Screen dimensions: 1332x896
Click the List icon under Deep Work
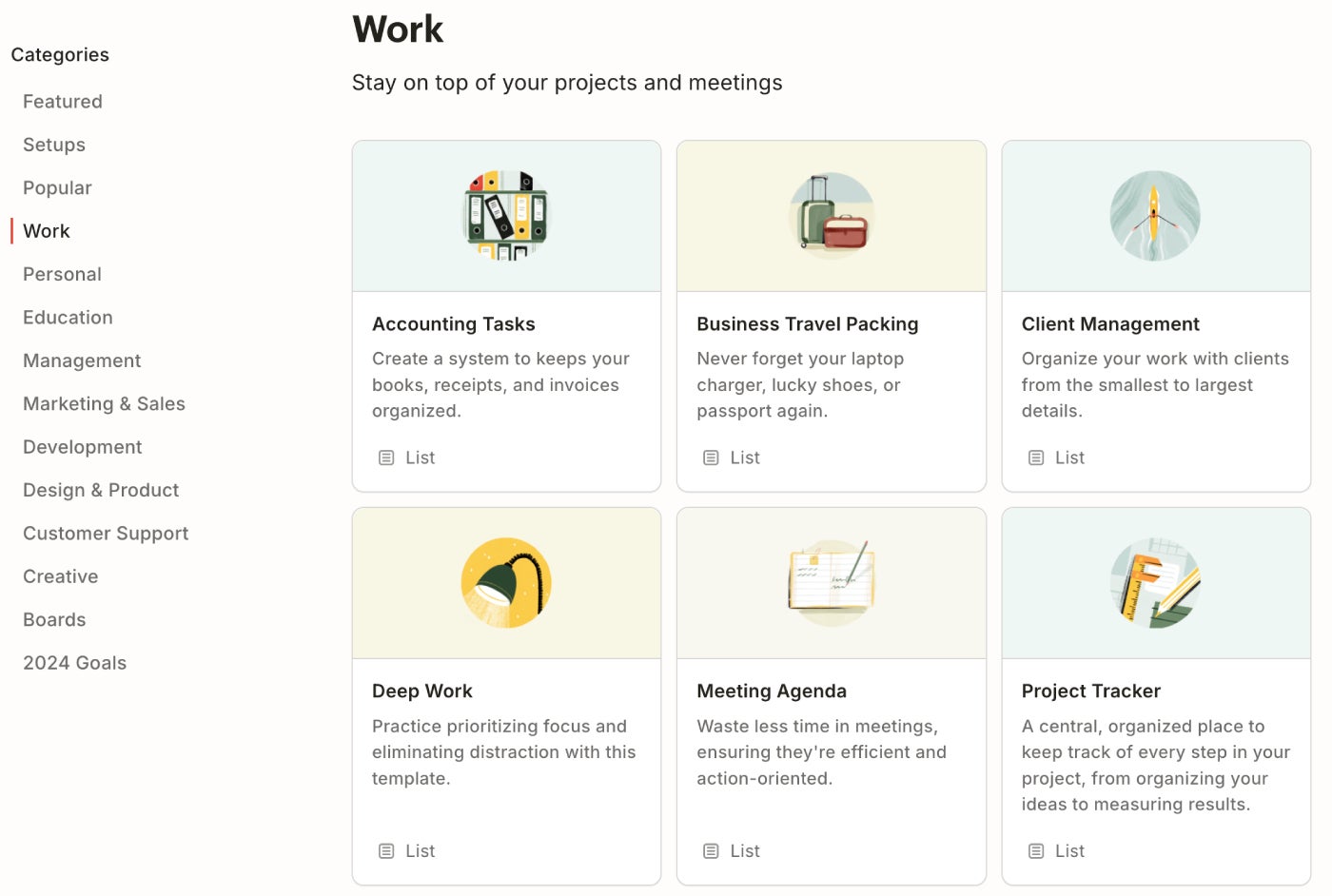tap(386, 851)
